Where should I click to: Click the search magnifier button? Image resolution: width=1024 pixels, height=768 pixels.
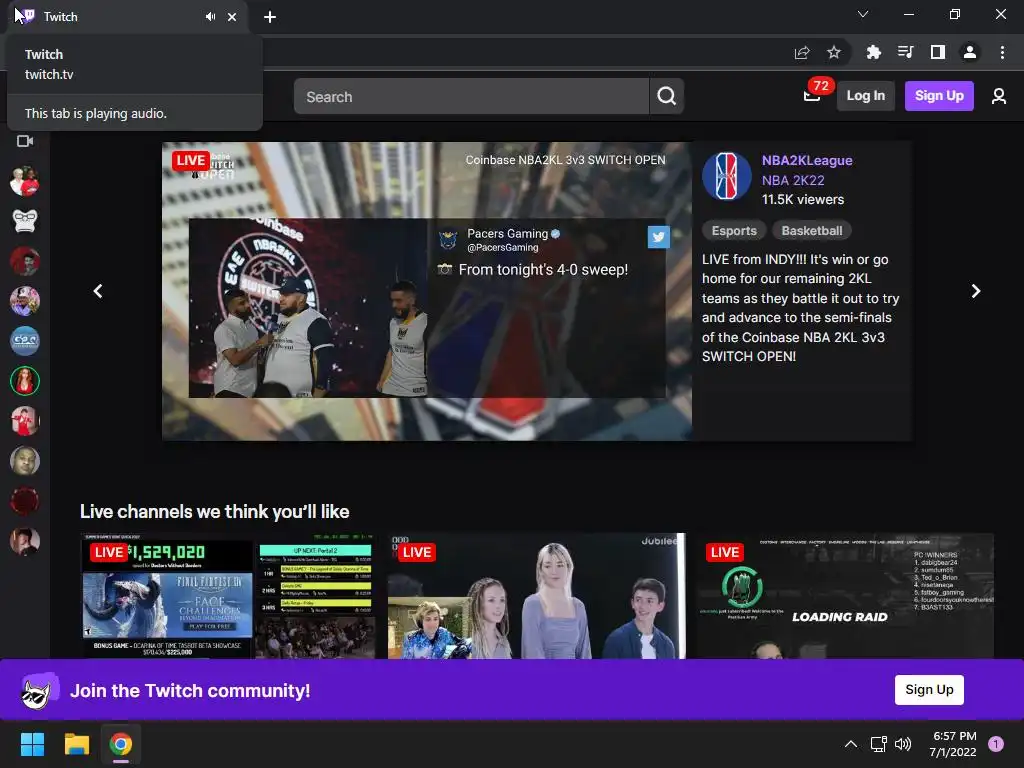tap(666, 97)
